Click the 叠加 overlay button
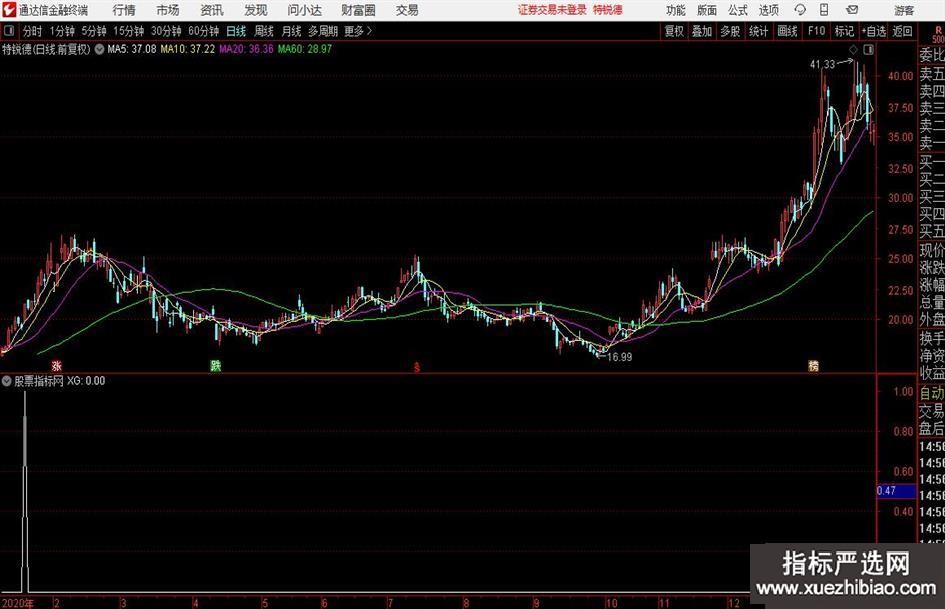Viewport: 945px width, 609px height. [x=702, y=31]
